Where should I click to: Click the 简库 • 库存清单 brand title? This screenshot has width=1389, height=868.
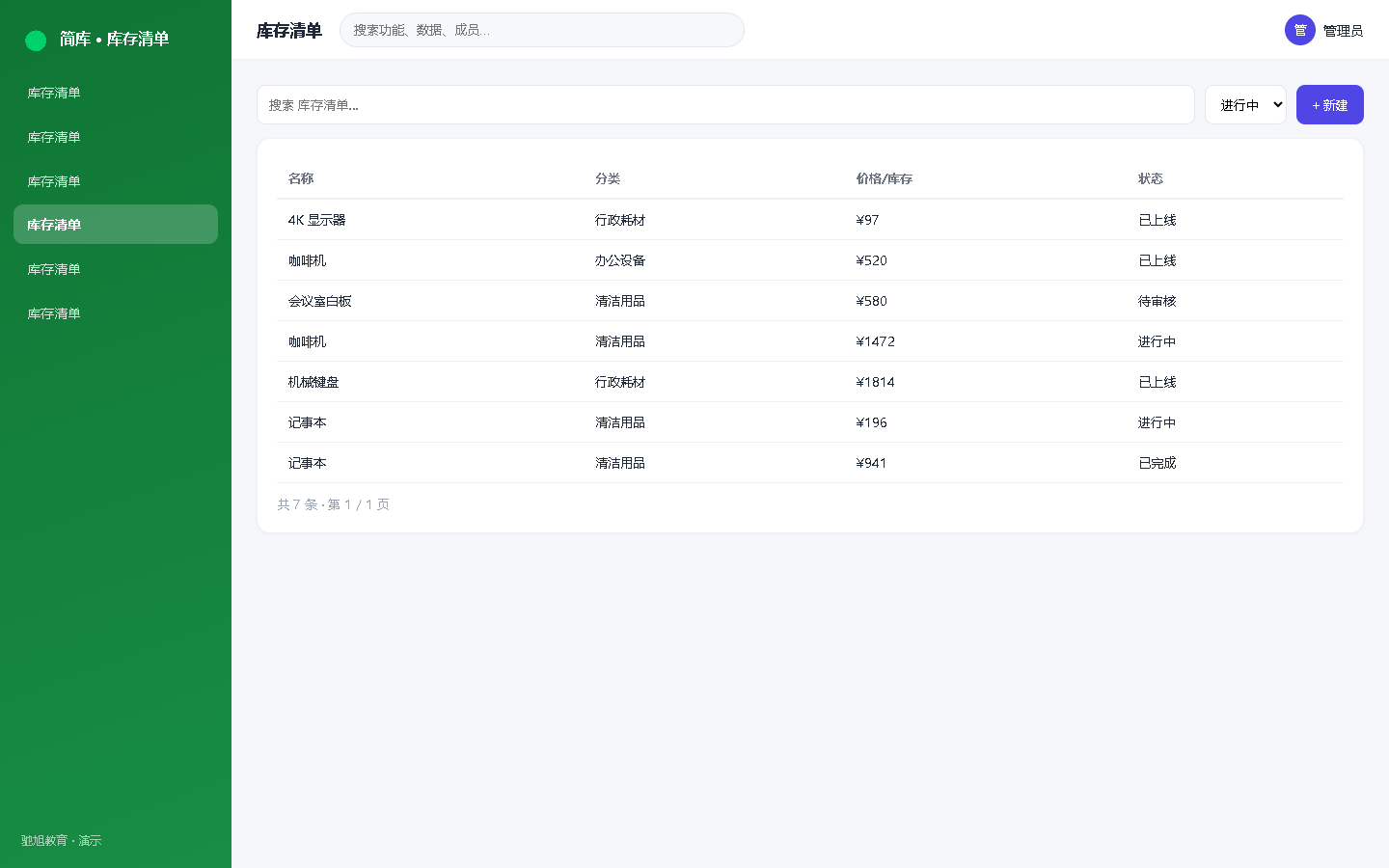[114, 40]
